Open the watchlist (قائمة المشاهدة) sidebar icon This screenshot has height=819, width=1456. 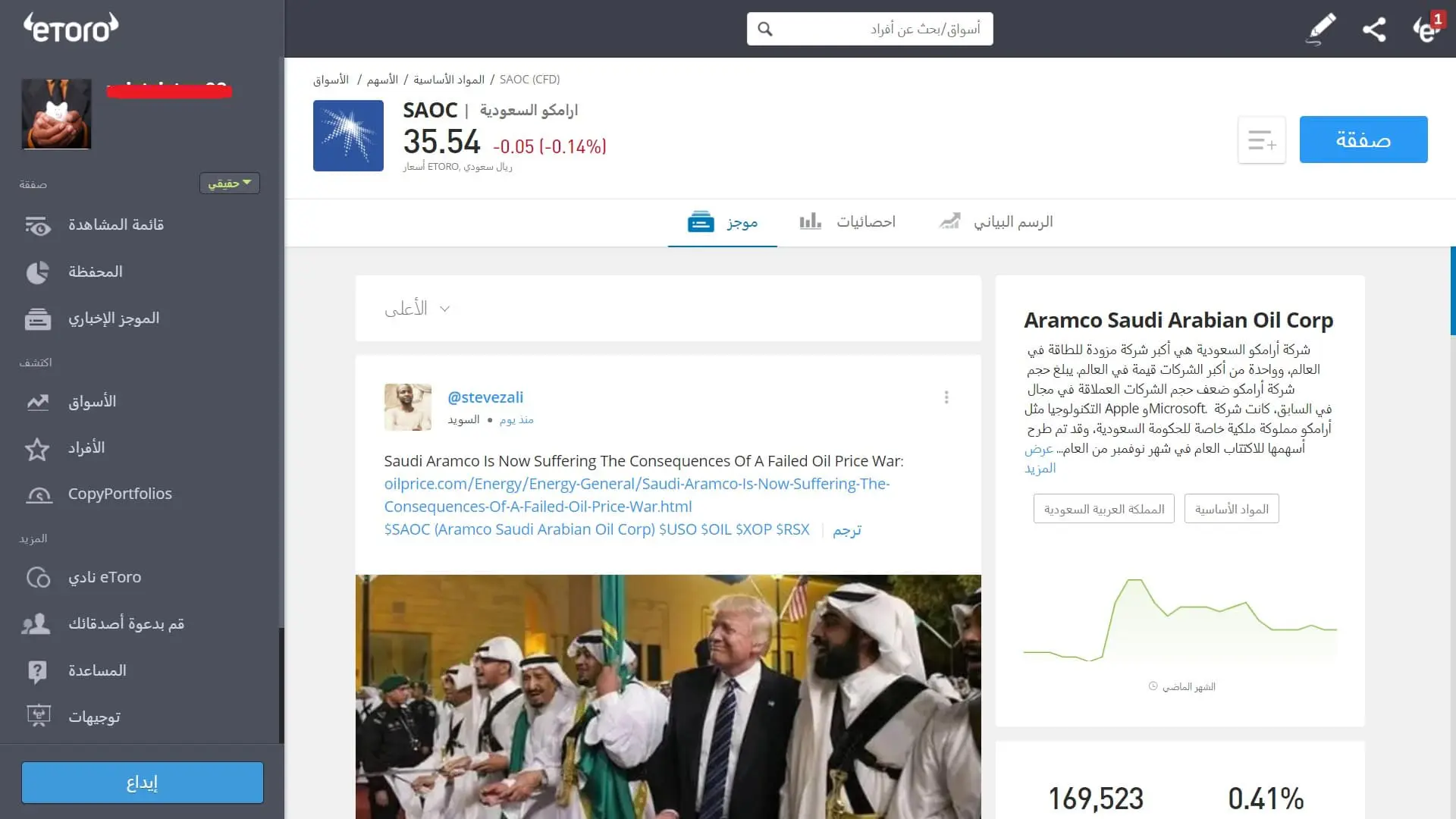(38, 226)
